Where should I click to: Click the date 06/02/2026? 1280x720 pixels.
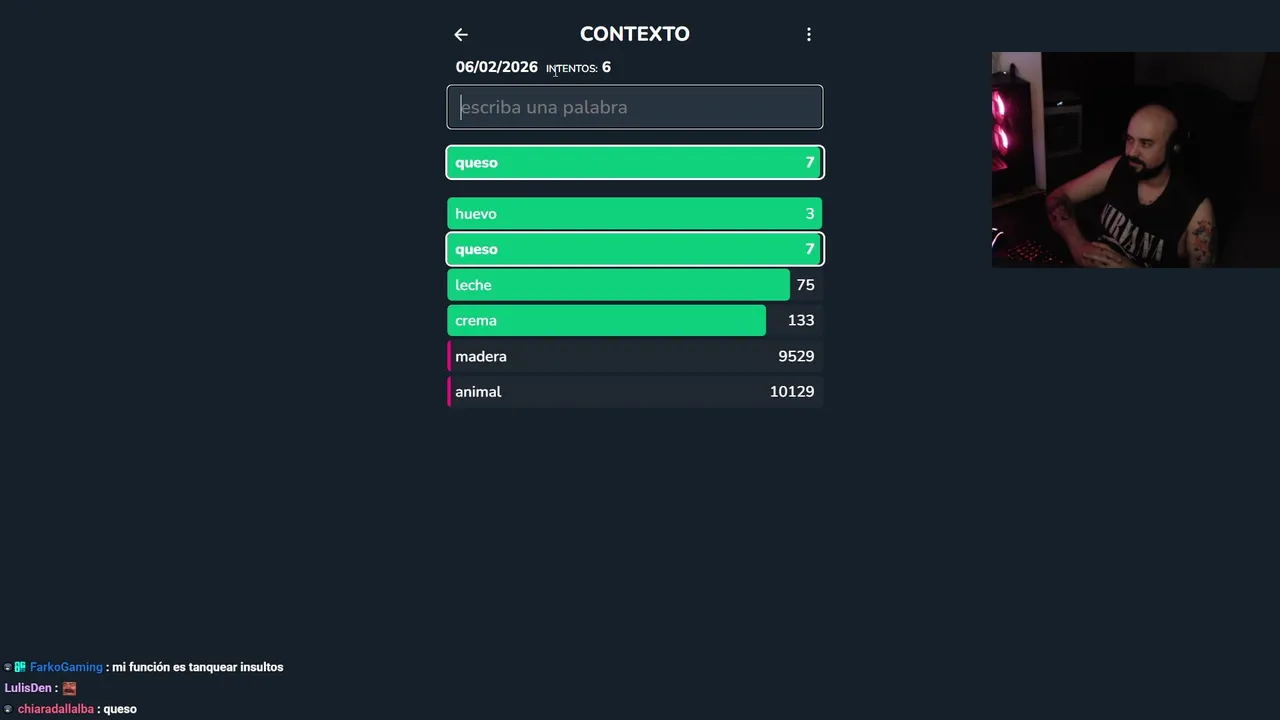pyautogui.click(x=496, y=67)
